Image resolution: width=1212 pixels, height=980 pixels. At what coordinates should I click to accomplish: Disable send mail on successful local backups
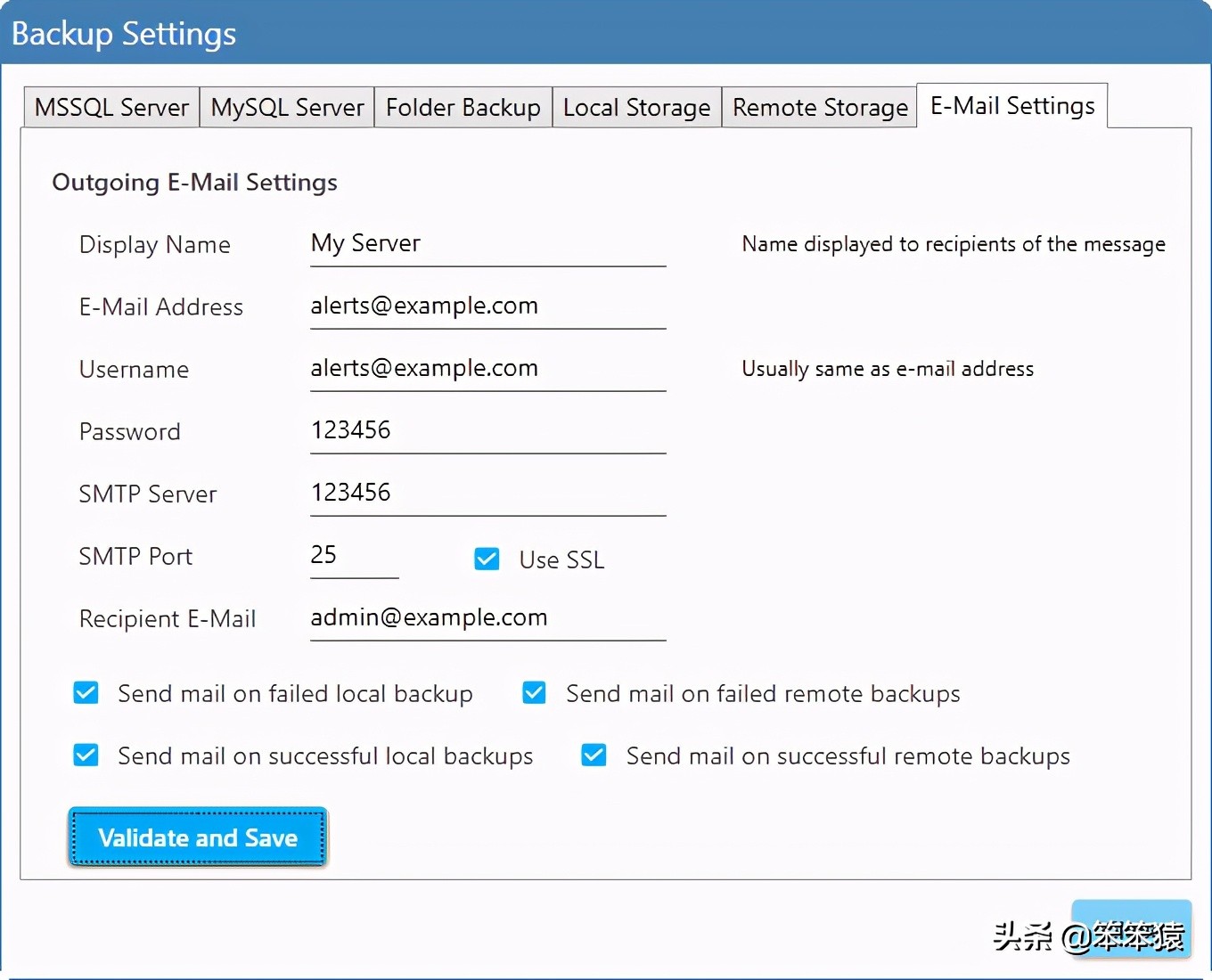86,755
